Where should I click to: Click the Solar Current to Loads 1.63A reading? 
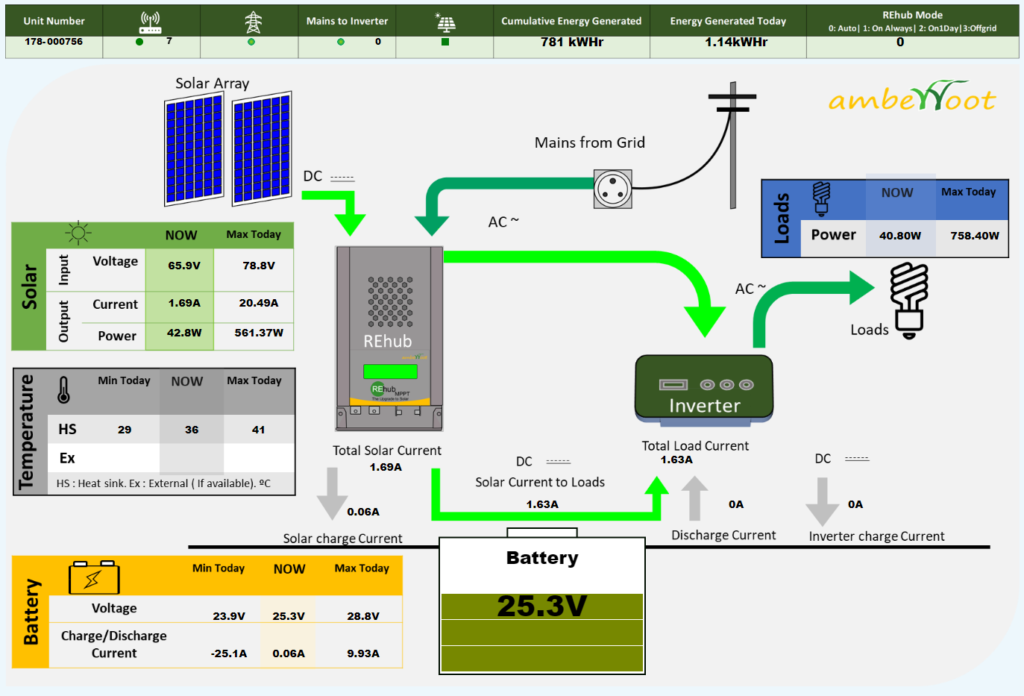(x=542, y=504)
